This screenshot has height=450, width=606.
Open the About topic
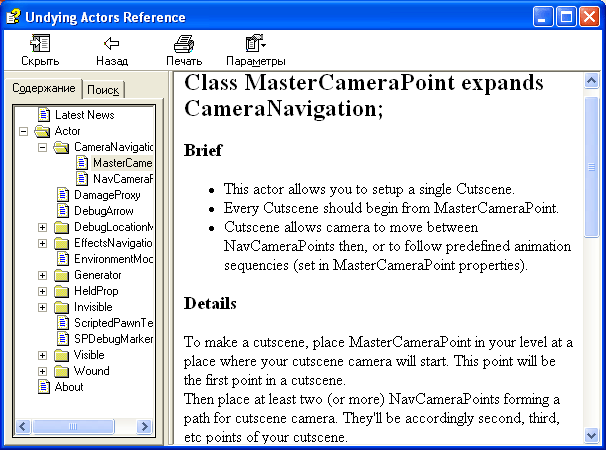69,387
